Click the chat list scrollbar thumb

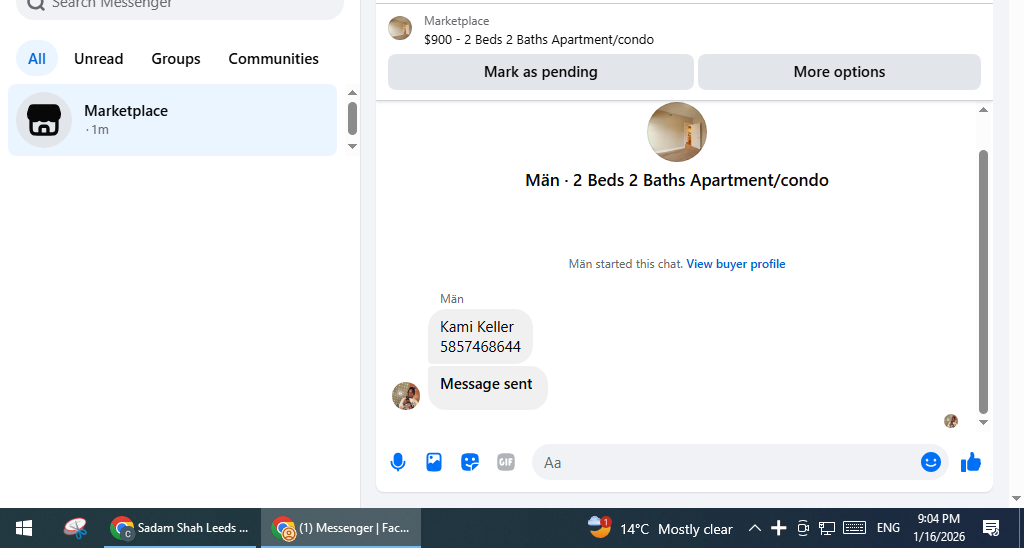pos(352,118)
